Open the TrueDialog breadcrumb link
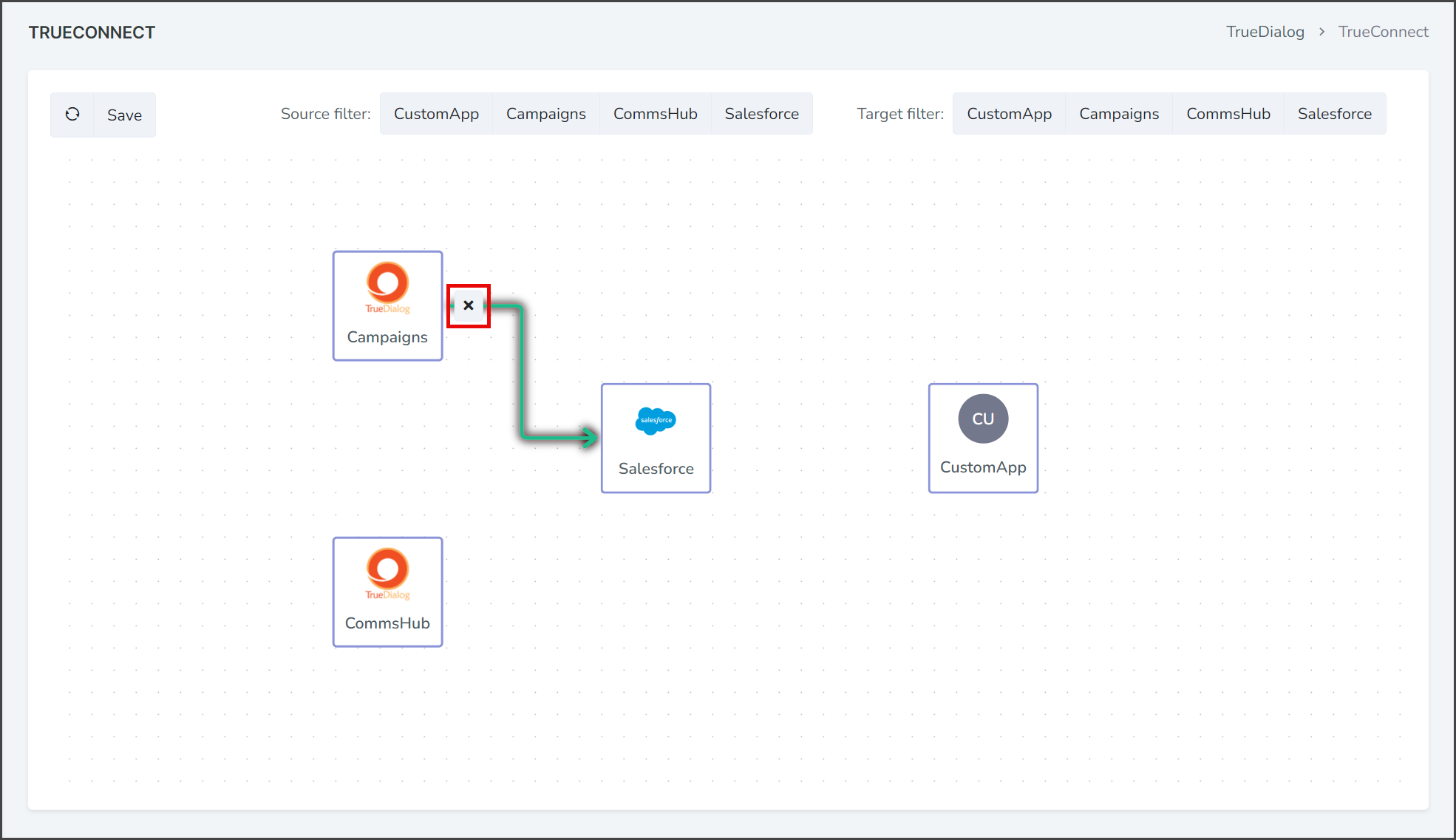 1265,32
